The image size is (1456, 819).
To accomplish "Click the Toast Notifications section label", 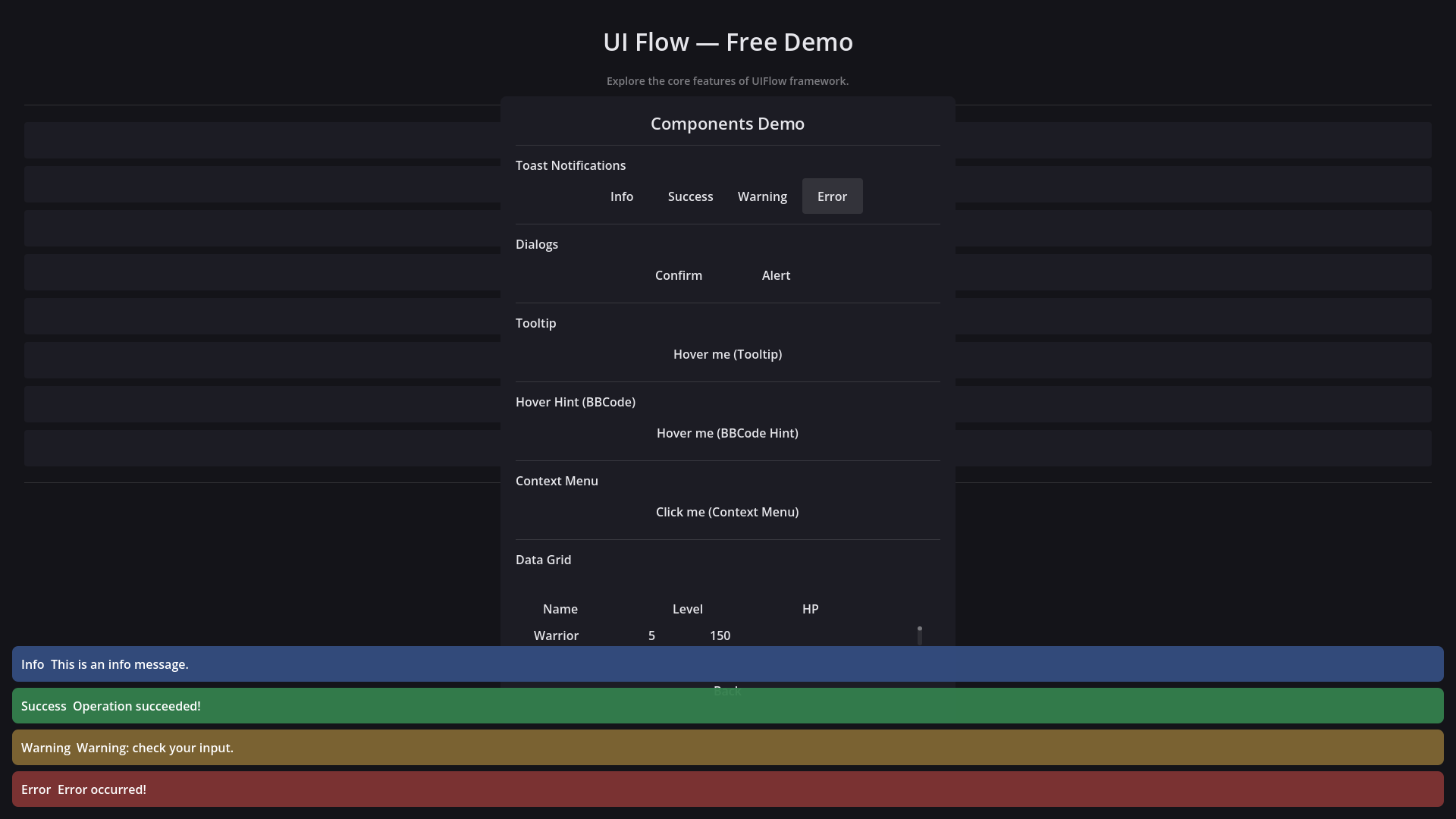I will point(570,165).
